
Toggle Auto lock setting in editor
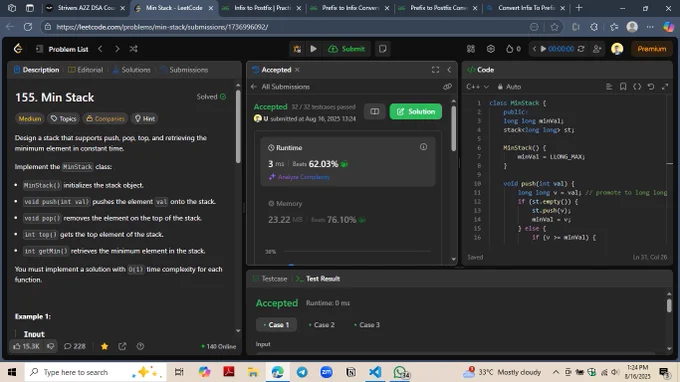[510, 87]
